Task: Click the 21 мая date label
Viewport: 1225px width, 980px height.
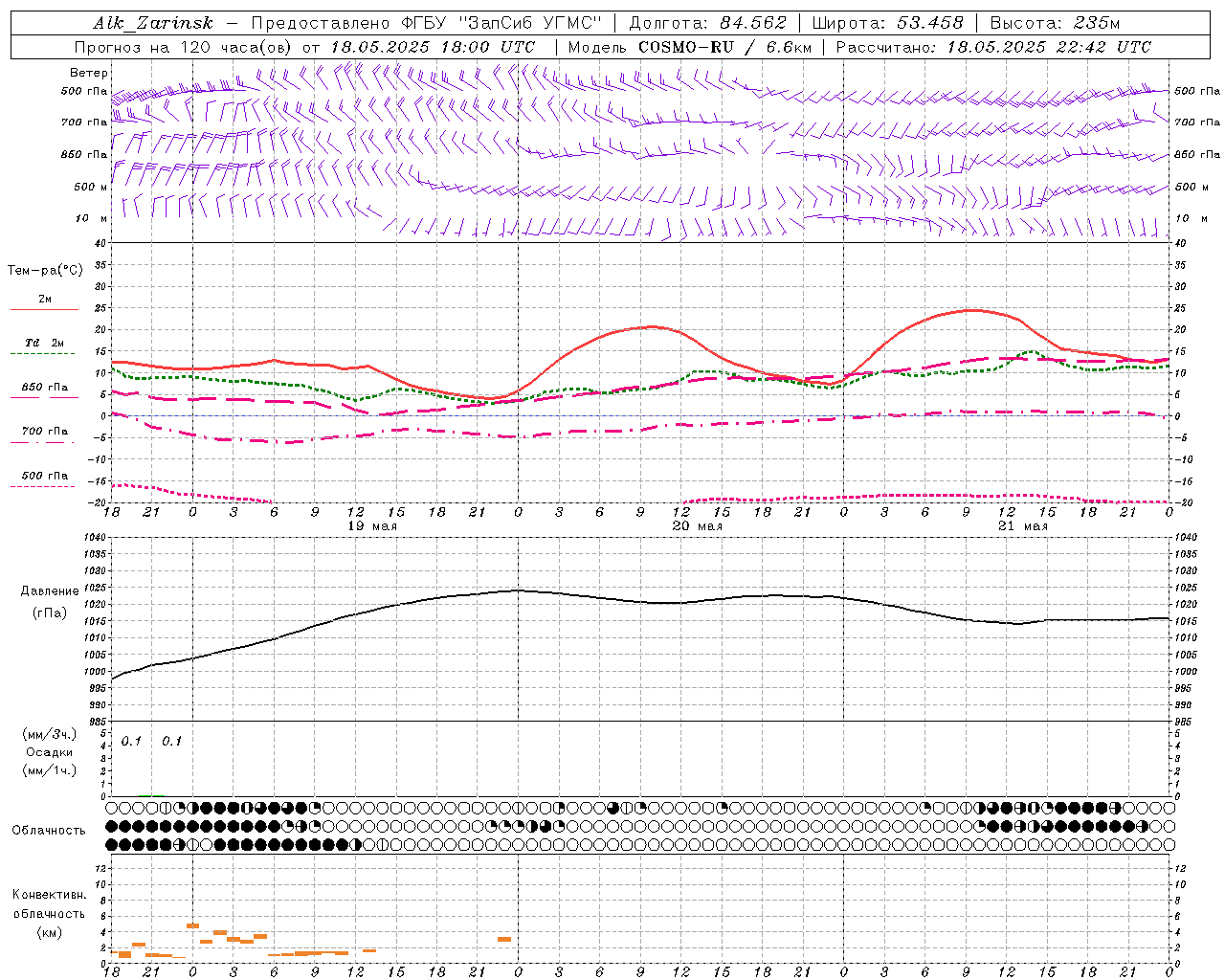Action: click(1023, 526)
